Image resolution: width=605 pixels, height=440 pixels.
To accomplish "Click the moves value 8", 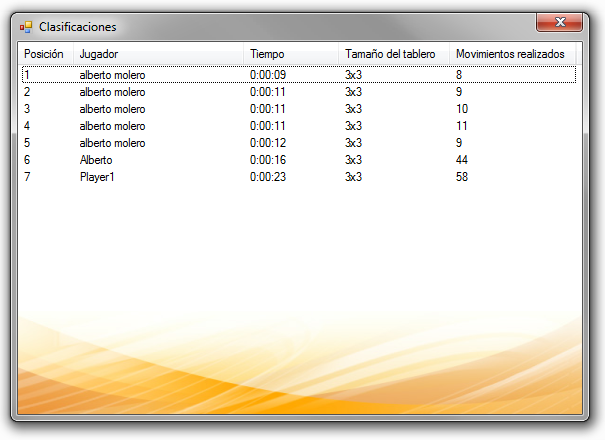I will 459,75.
